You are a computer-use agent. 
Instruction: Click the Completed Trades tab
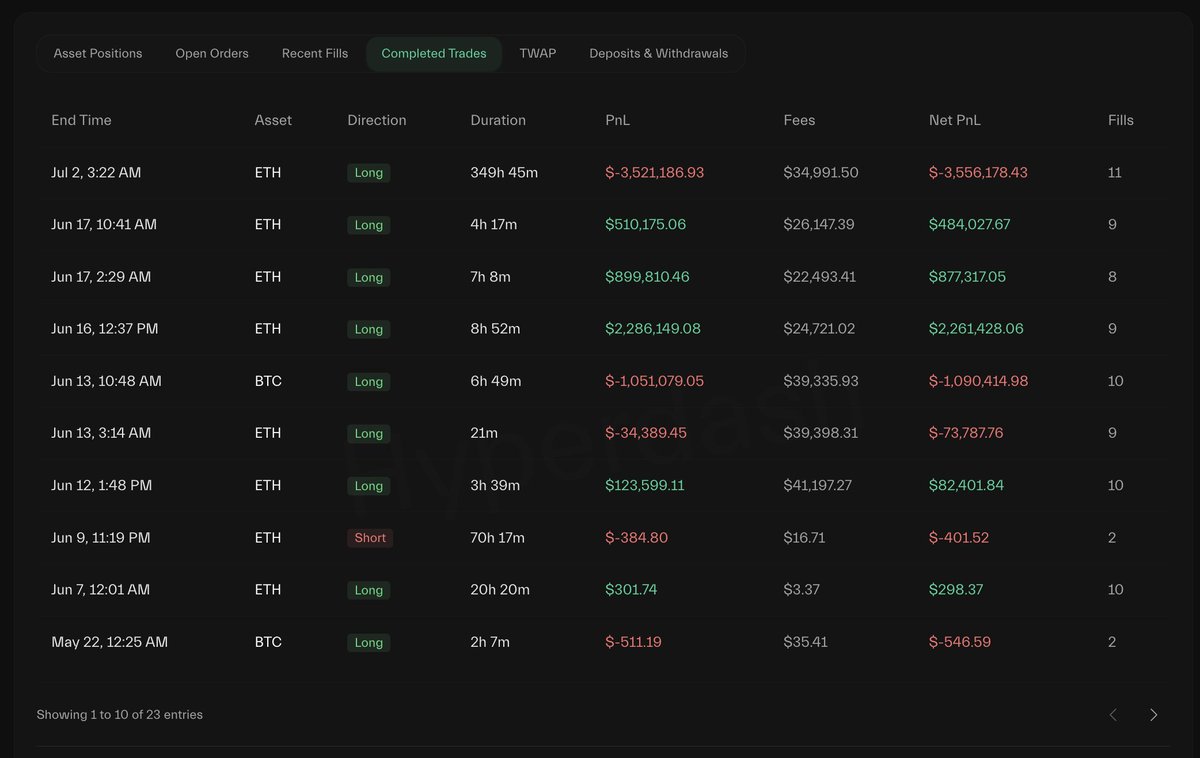(434, 53)
